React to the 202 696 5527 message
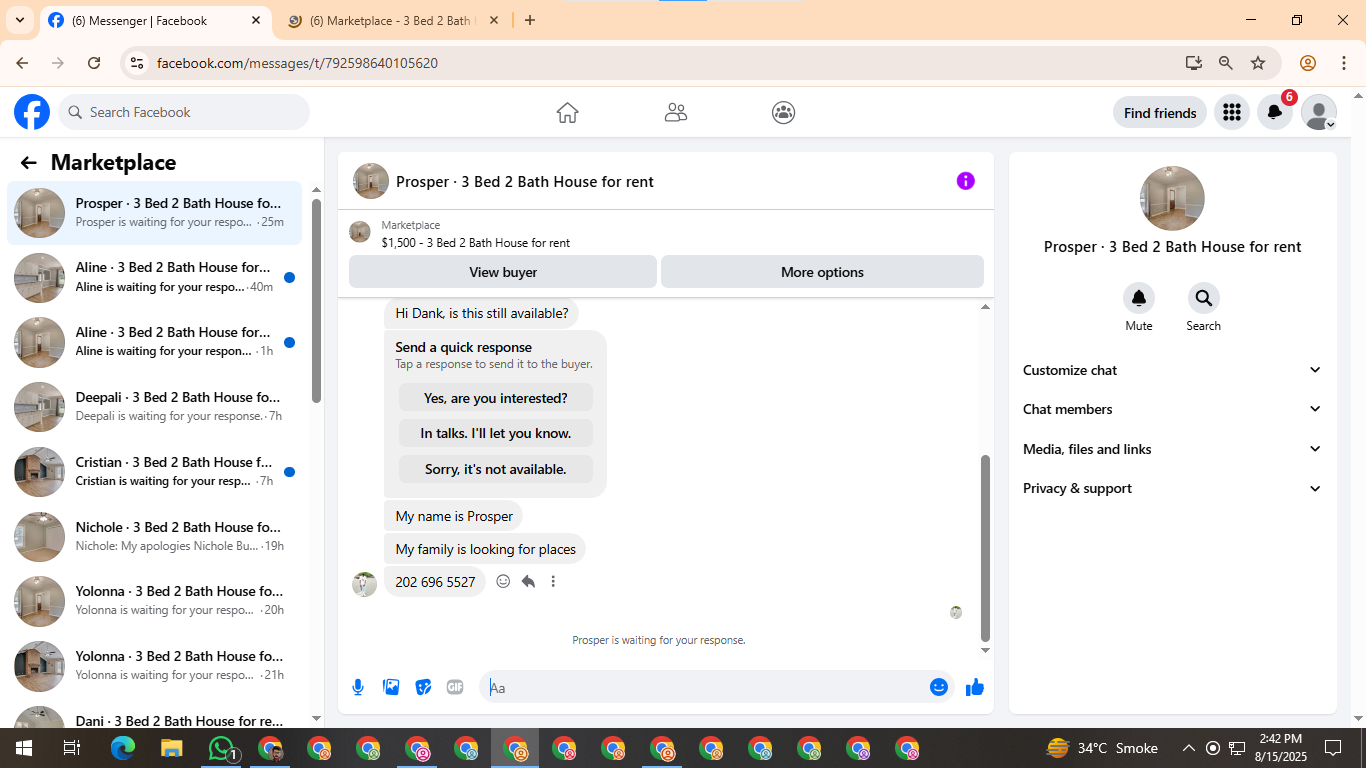This screenshot has width=1366, height=768. (503, 581)
